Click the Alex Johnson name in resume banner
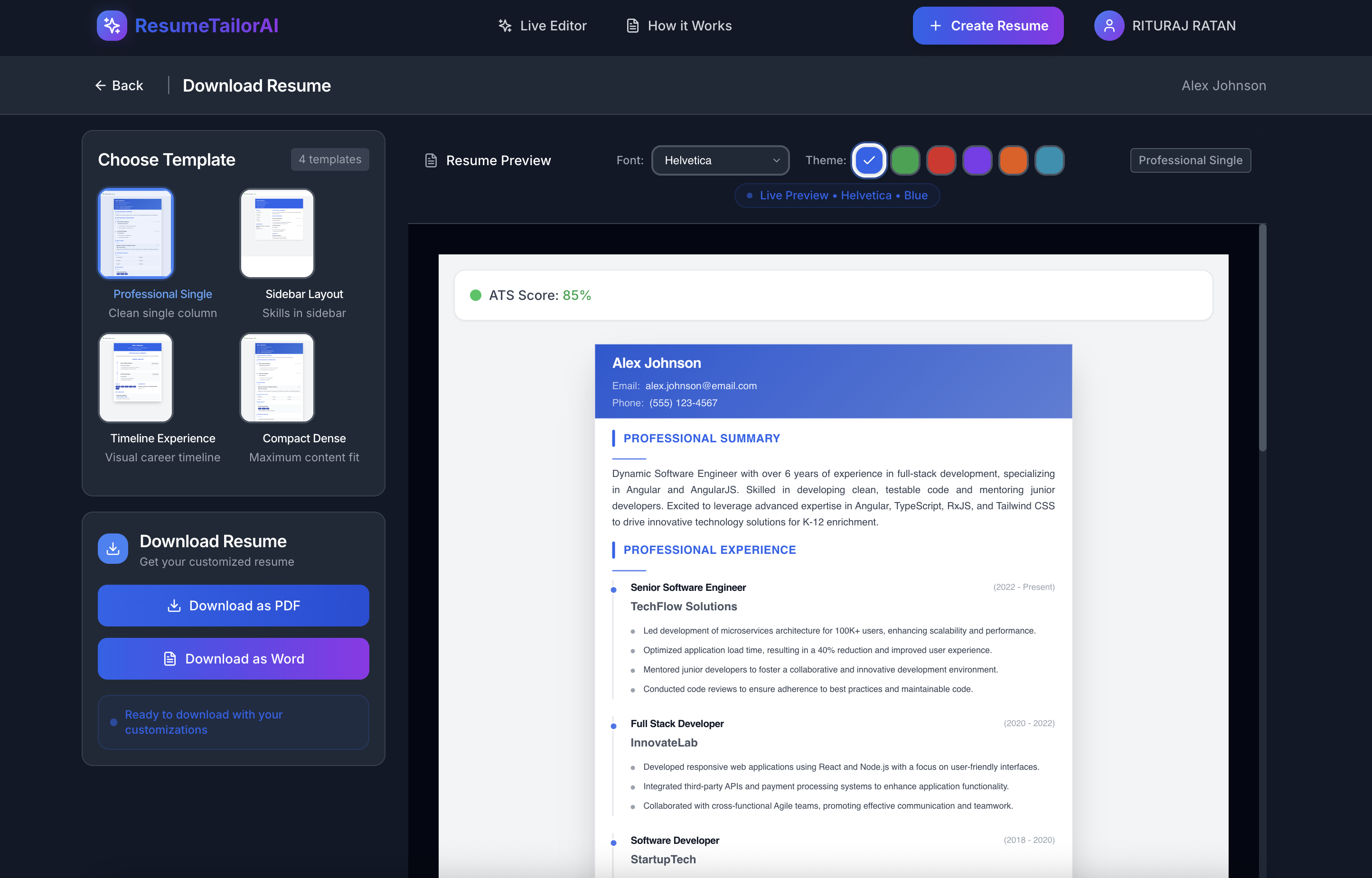Image resolution: width=1372 pixels, height=878 pixels. (657, 363)
